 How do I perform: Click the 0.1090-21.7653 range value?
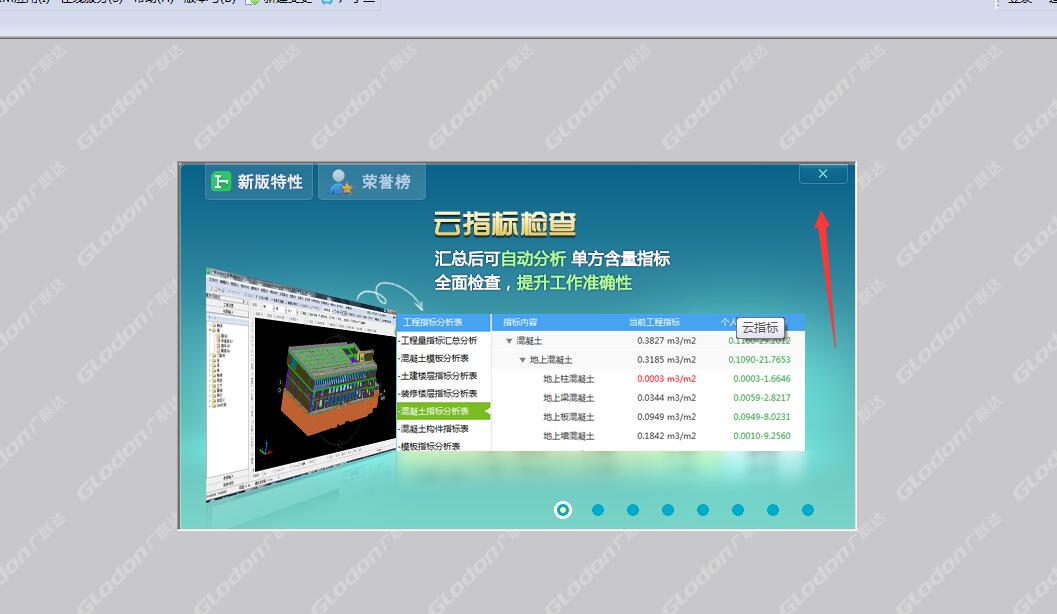[759, 359]
